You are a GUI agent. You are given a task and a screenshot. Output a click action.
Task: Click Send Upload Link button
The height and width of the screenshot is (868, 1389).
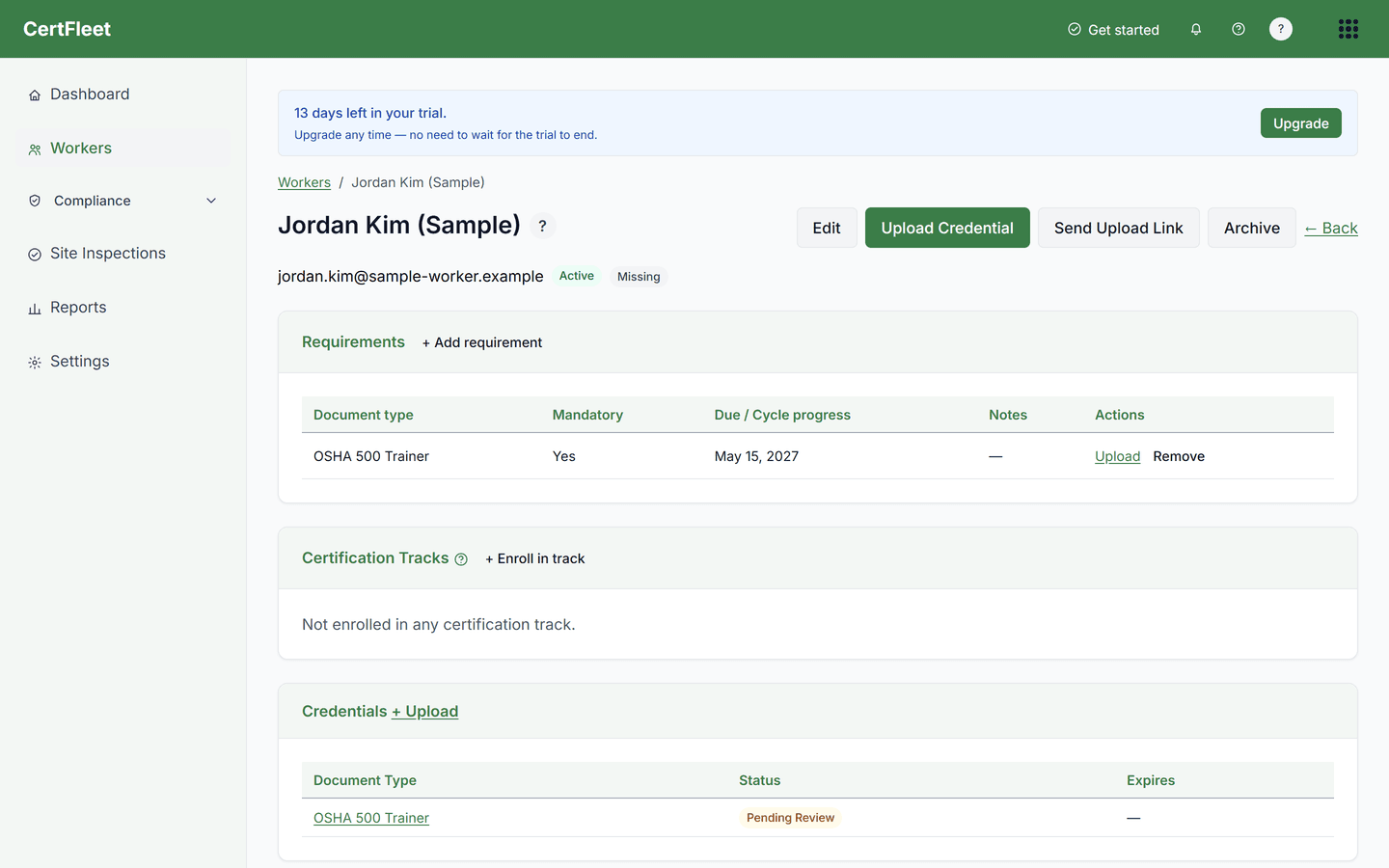(1119, 228)
